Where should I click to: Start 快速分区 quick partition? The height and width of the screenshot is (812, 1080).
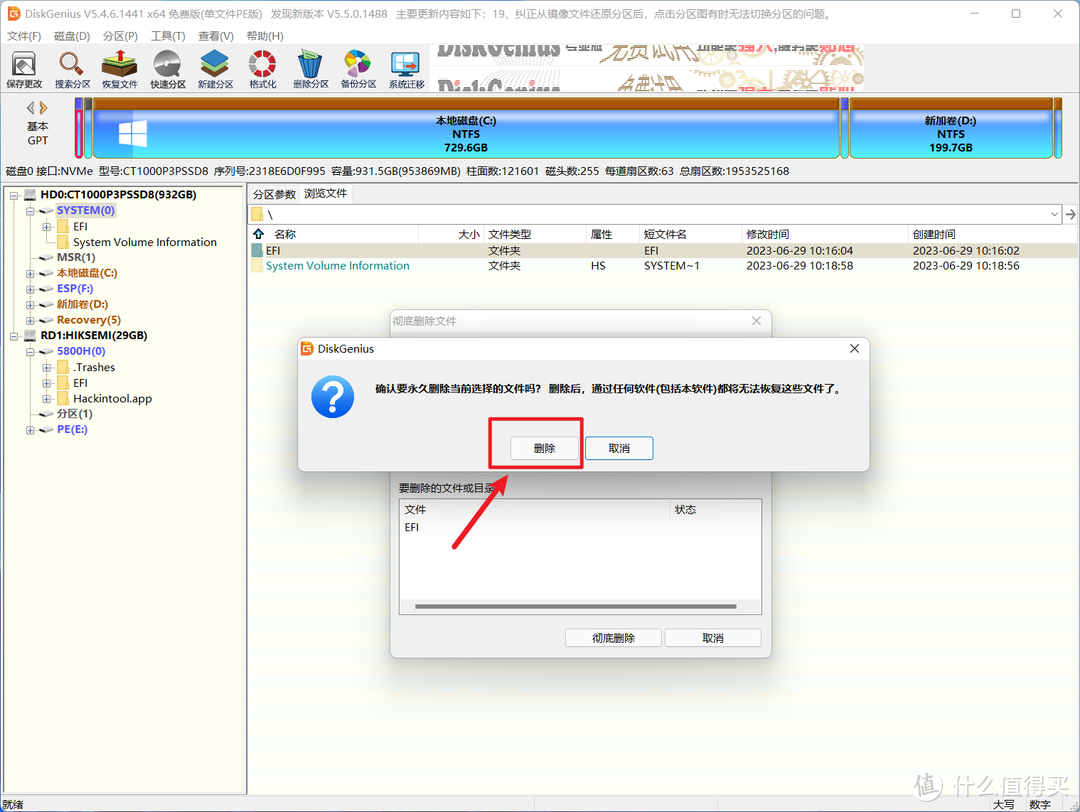(x=168, y=70)
